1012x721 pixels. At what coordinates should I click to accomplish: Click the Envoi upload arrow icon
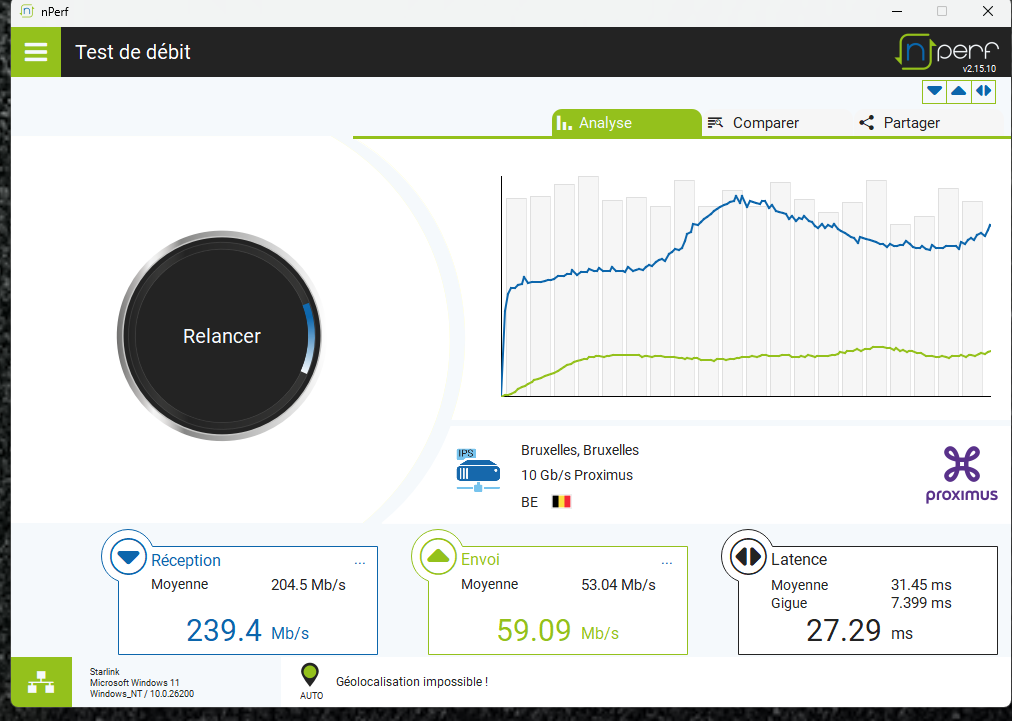(438, 556)
